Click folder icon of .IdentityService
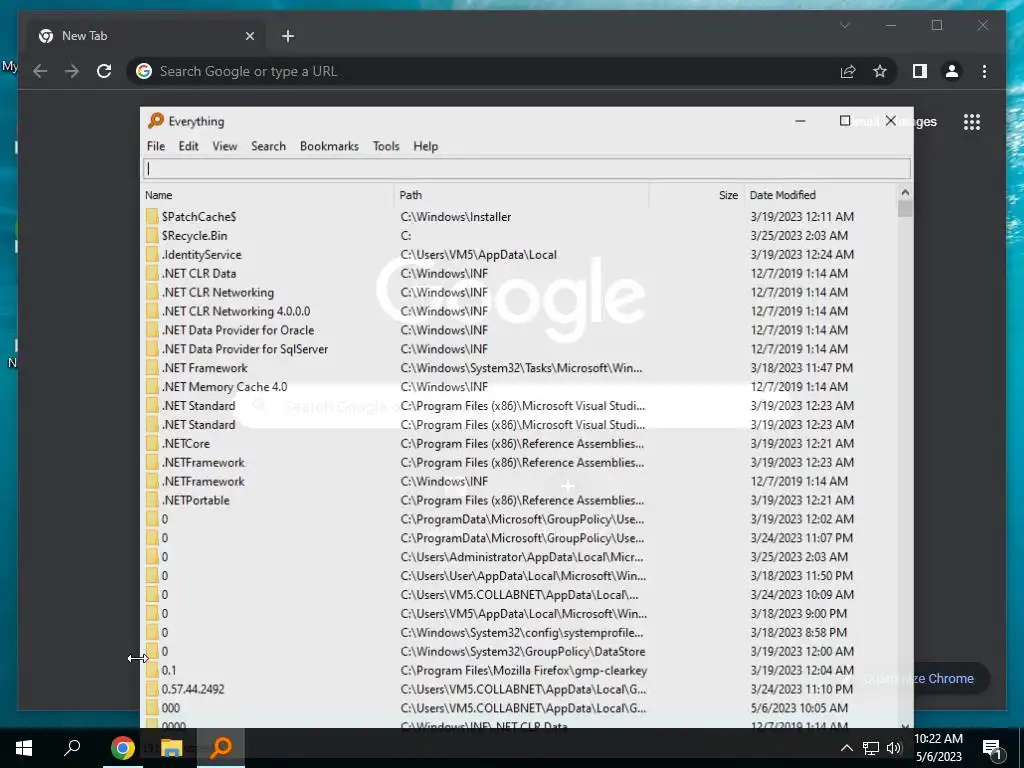 click(152, 254)
